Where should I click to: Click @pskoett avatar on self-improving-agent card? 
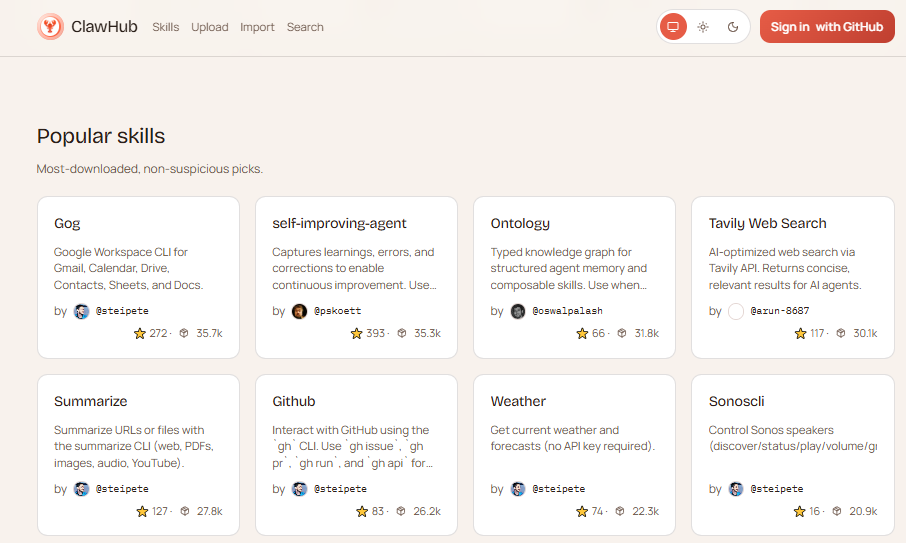(299, 311)
